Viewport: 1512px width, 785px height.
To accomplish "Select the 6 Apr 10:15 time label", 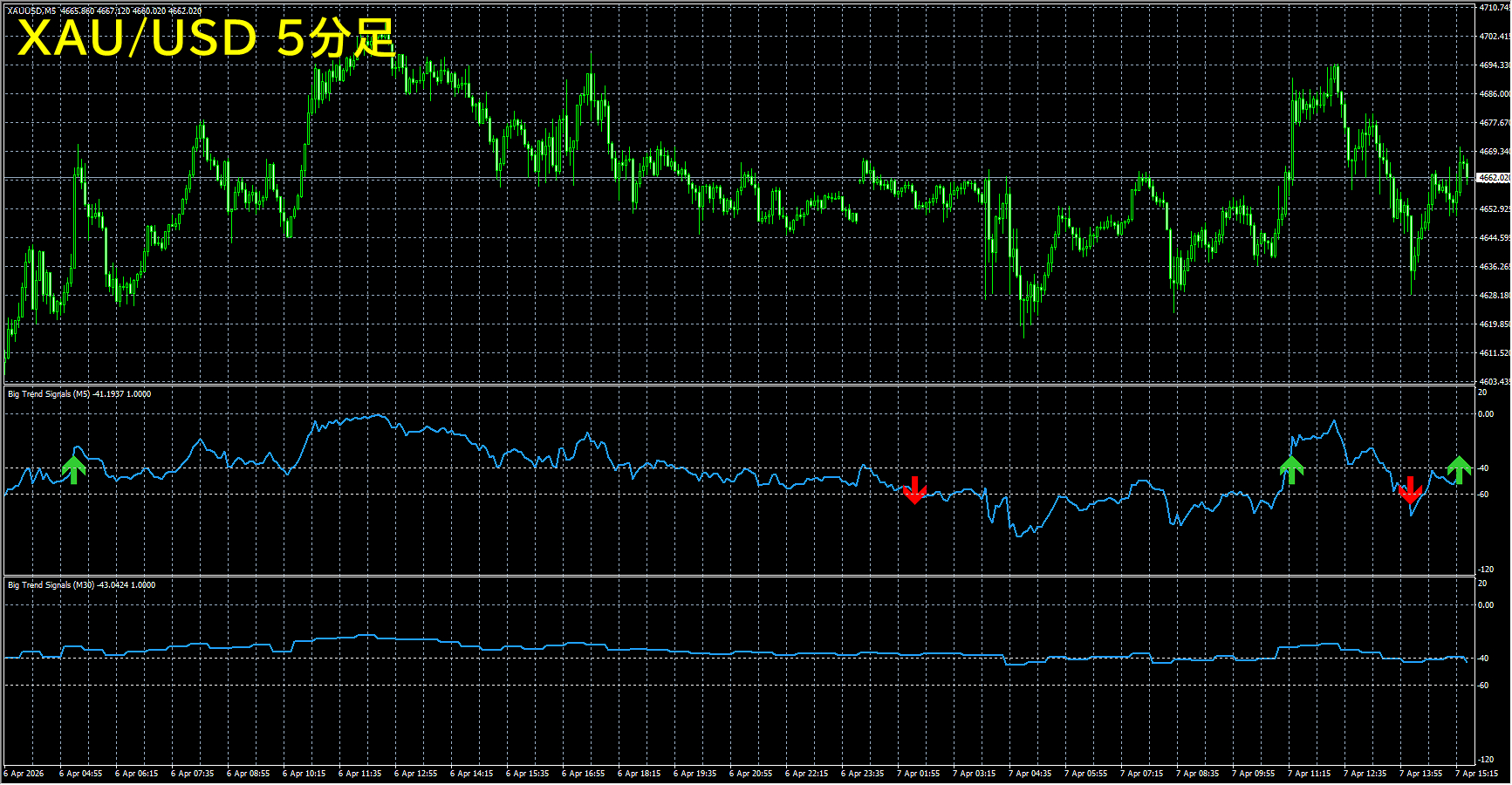I will tap(304, 774).
